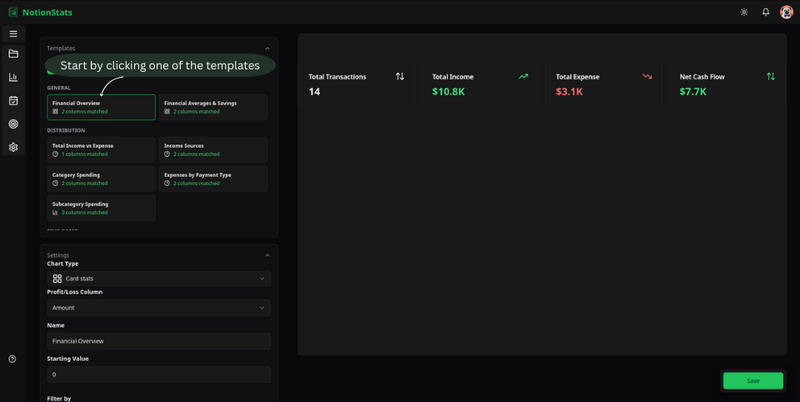Pick the Category Spending template

point(101,179)
